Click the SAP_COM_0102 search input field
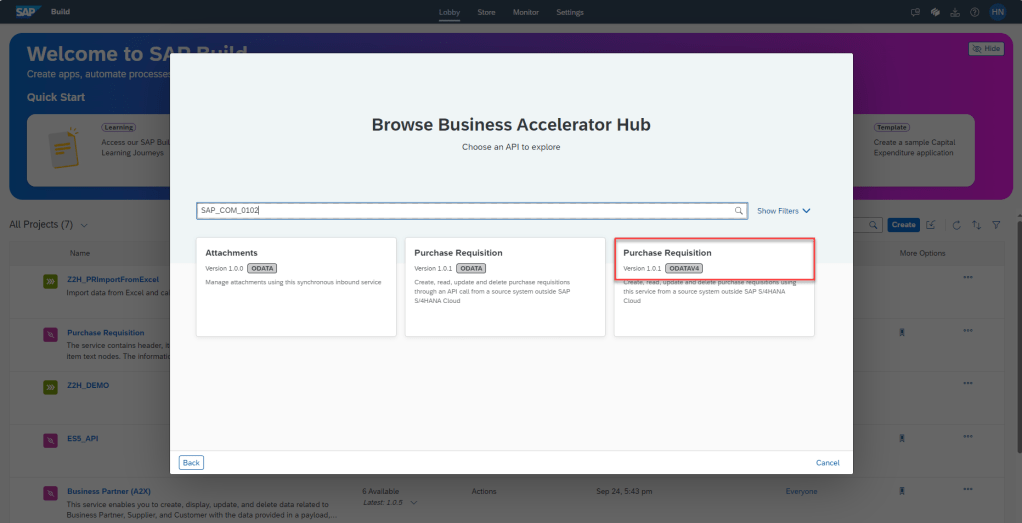Viewport: 1022px width, 523px height. [x=465, y=211]
